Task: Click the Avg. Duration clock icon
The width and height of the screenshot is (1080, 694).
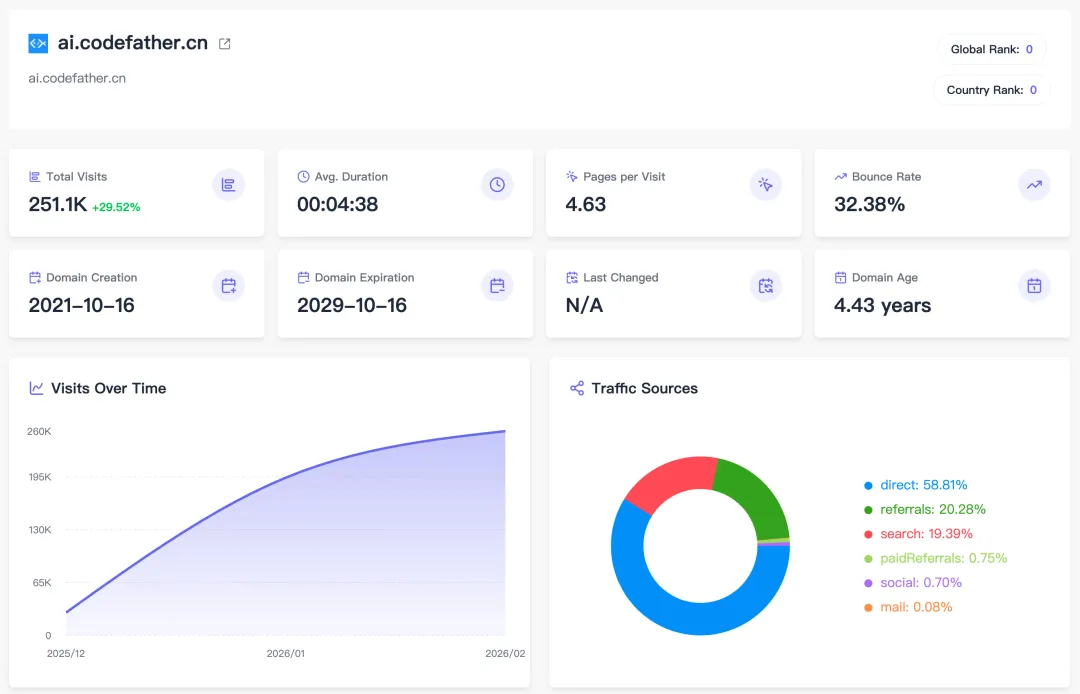Action: coord(497,185)
